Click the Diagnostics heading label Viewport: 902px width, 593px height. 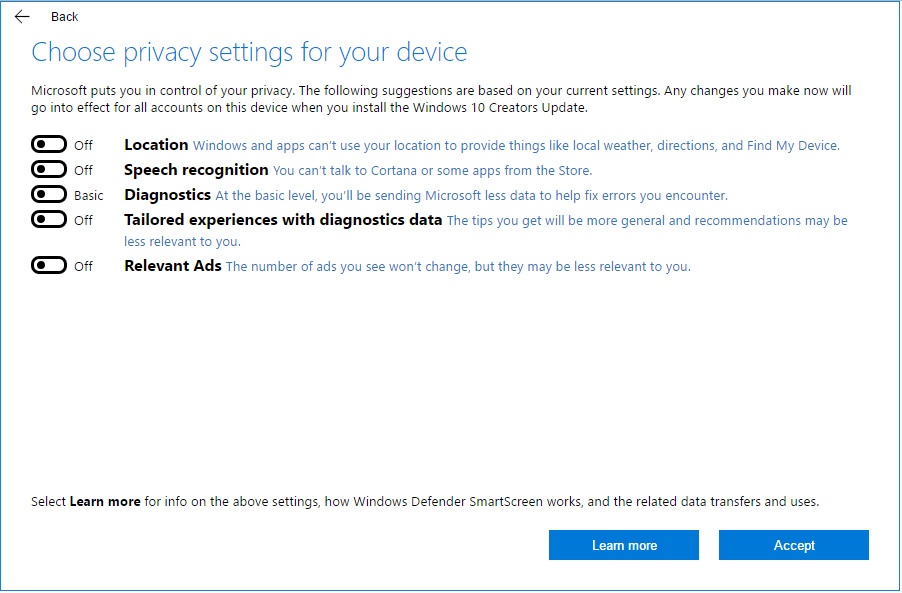166,194
